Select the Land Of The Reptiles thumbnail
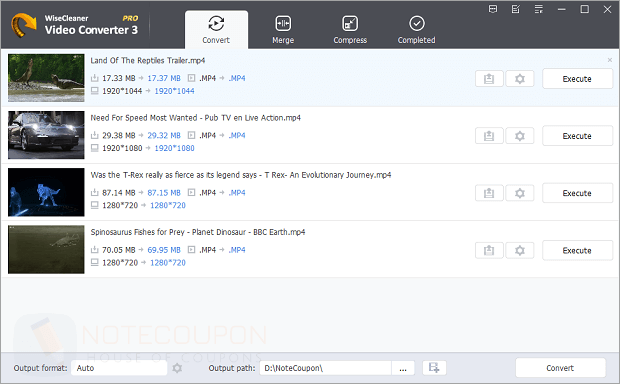620x384 pixels. [46, 78]
